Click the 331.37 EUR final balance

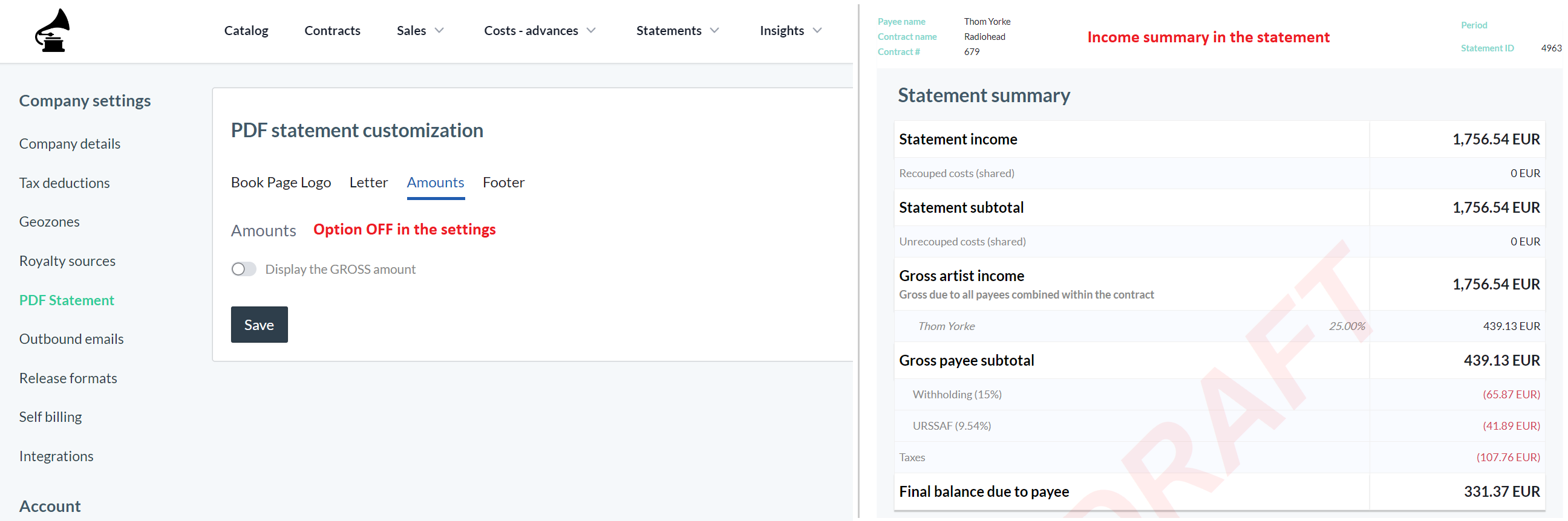1501,492
